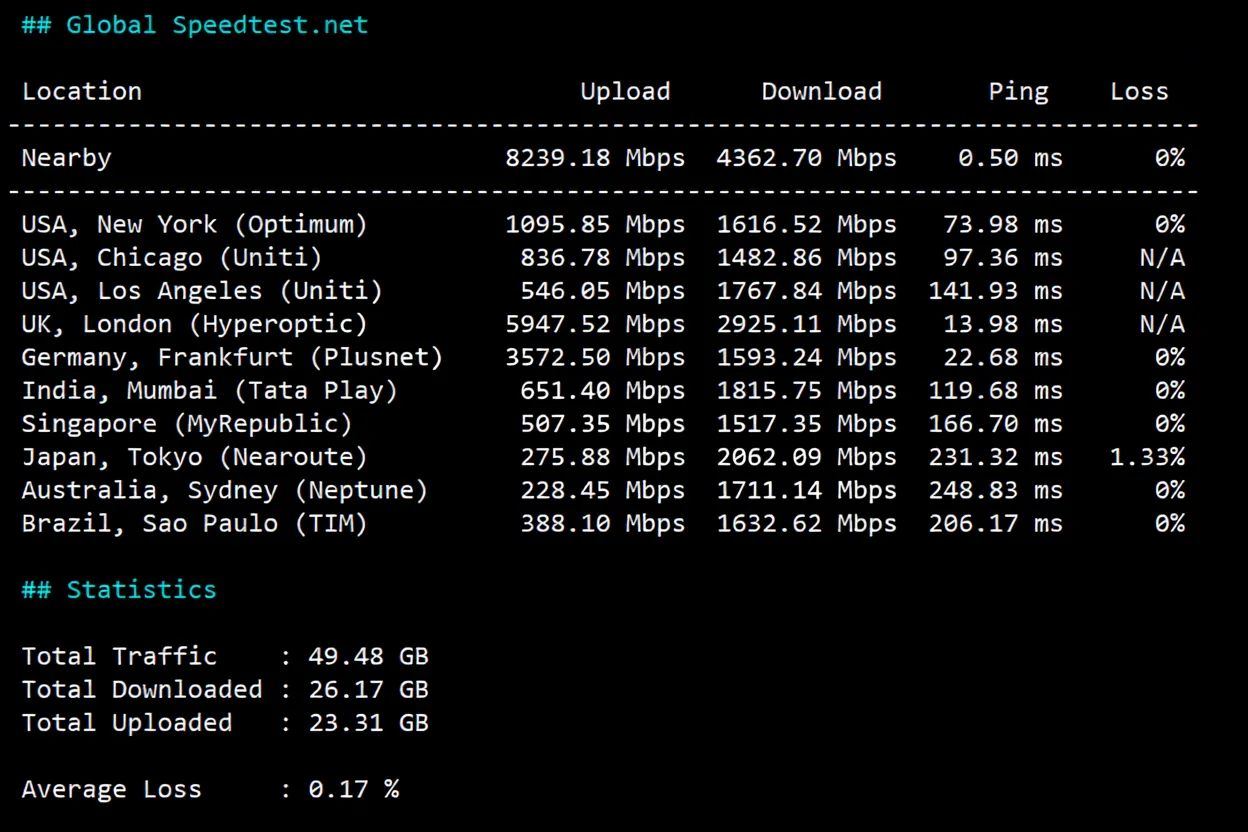Click 'Australia, Sydney (Neptune)' row label
Screen dimensions: 1248x832
[224, 491]
